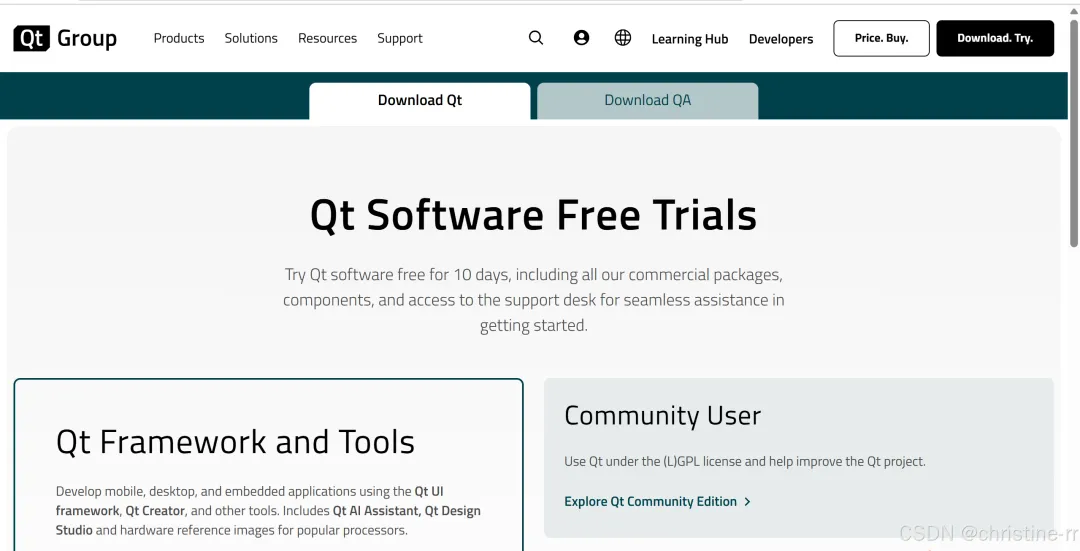Viewport: 1080px width, 551px height.
Task: Click the scrollbar up arrow
Action: coord(1074,10)
